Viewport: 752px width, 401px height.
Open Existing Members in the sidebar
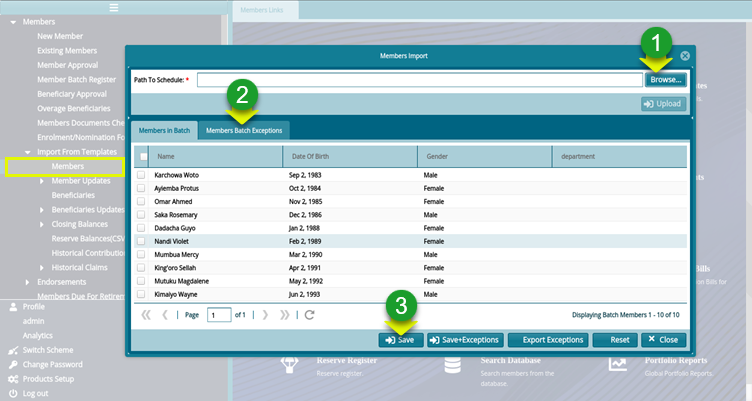(x=67, y=51)
